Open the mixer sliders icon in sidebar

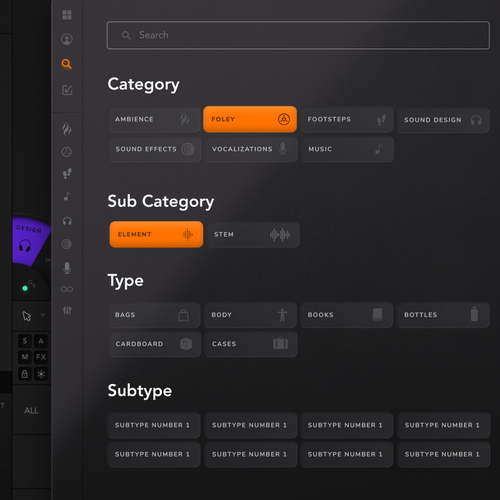pos(67,310)
